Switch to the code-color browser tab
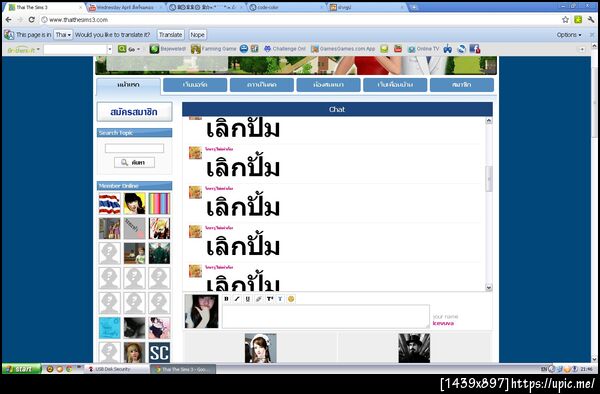 pos(285,7)
